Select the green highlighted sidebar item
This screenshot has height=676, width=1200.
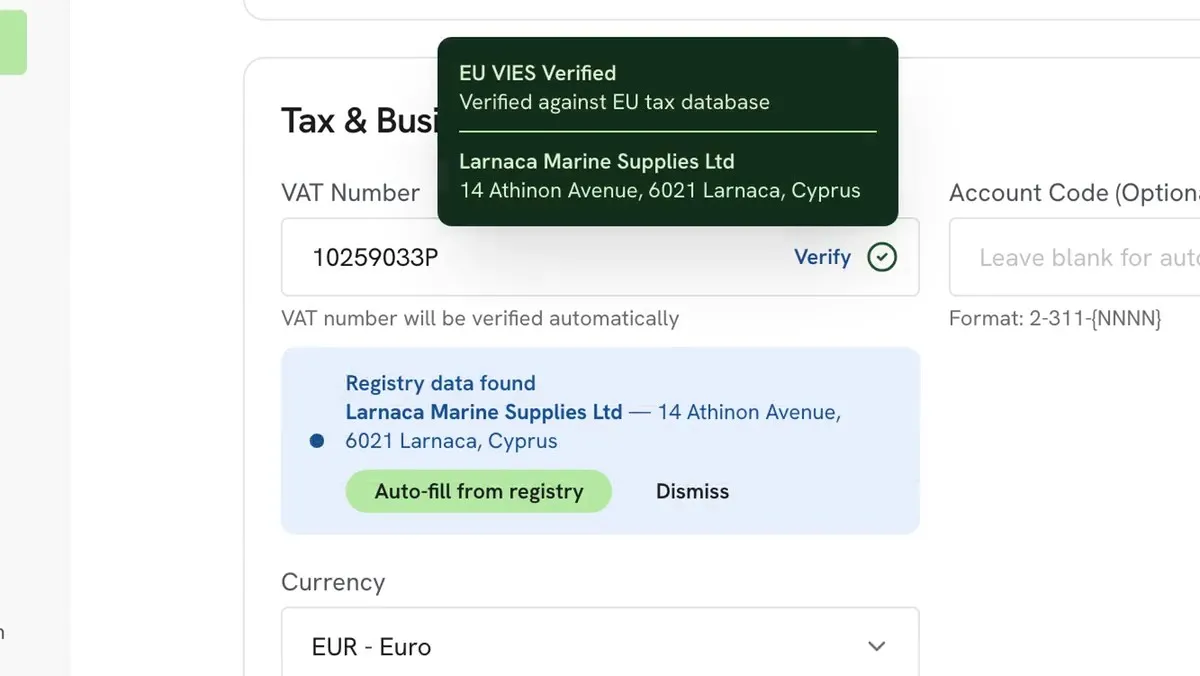(13, 37)
